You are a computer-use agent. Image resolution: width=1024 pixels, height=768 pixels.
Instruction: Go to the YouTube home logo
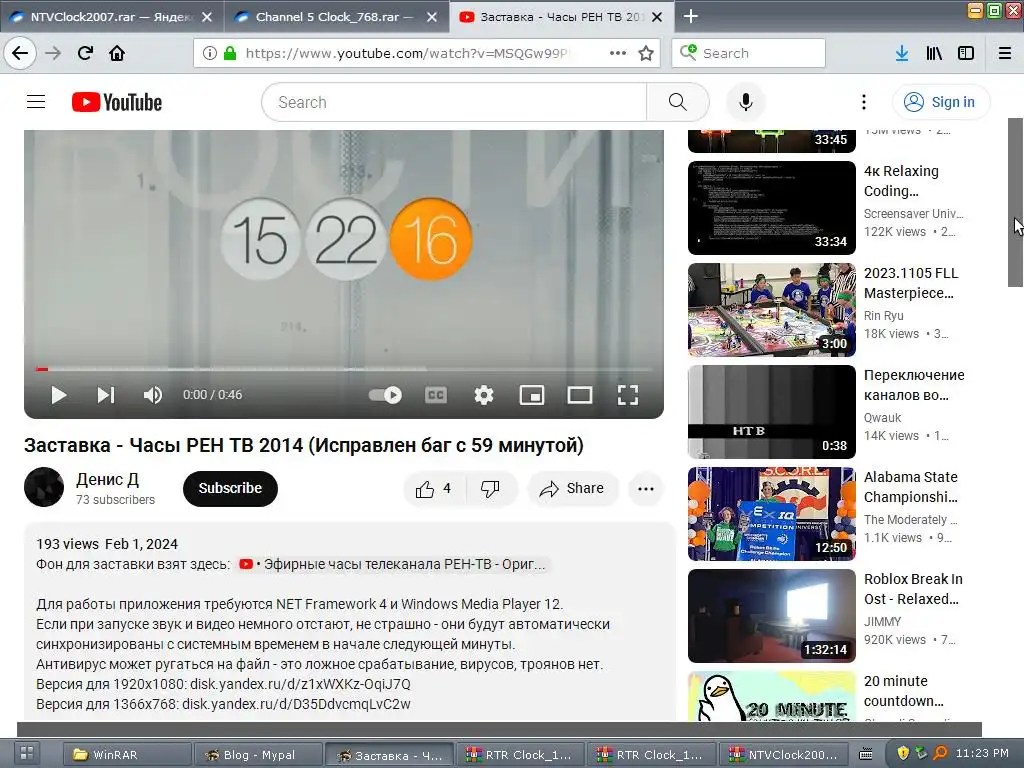click(x=117, y=102)
